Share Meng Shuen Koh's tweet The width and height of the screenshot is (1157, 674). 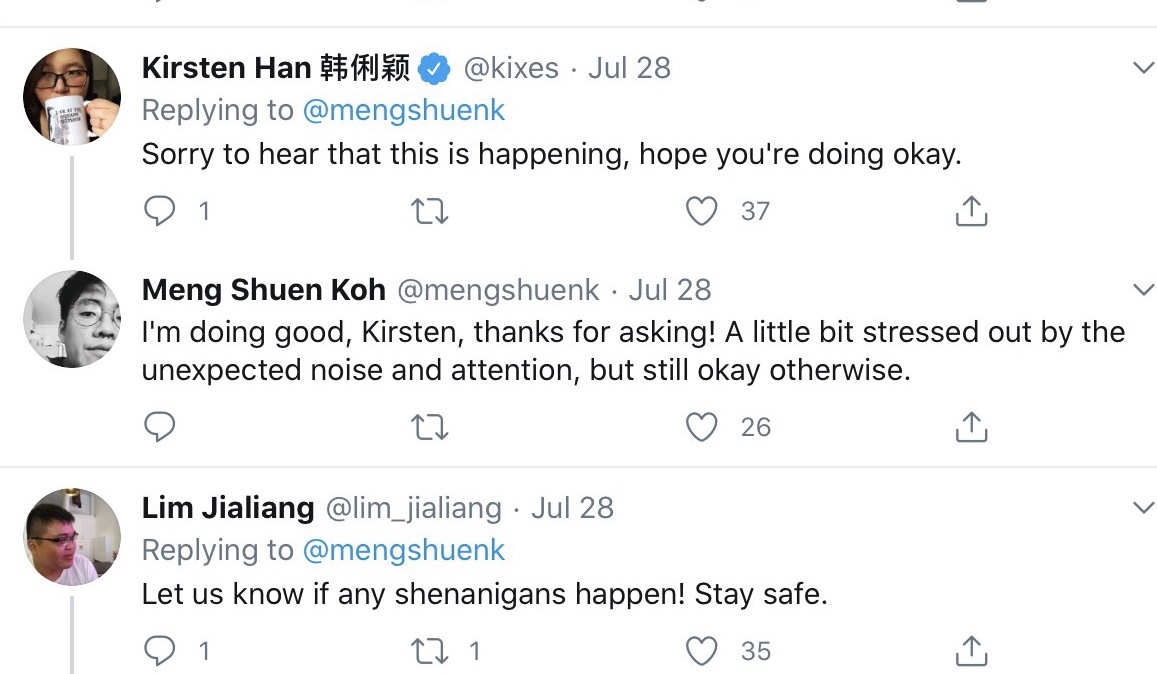pos(971,426)
